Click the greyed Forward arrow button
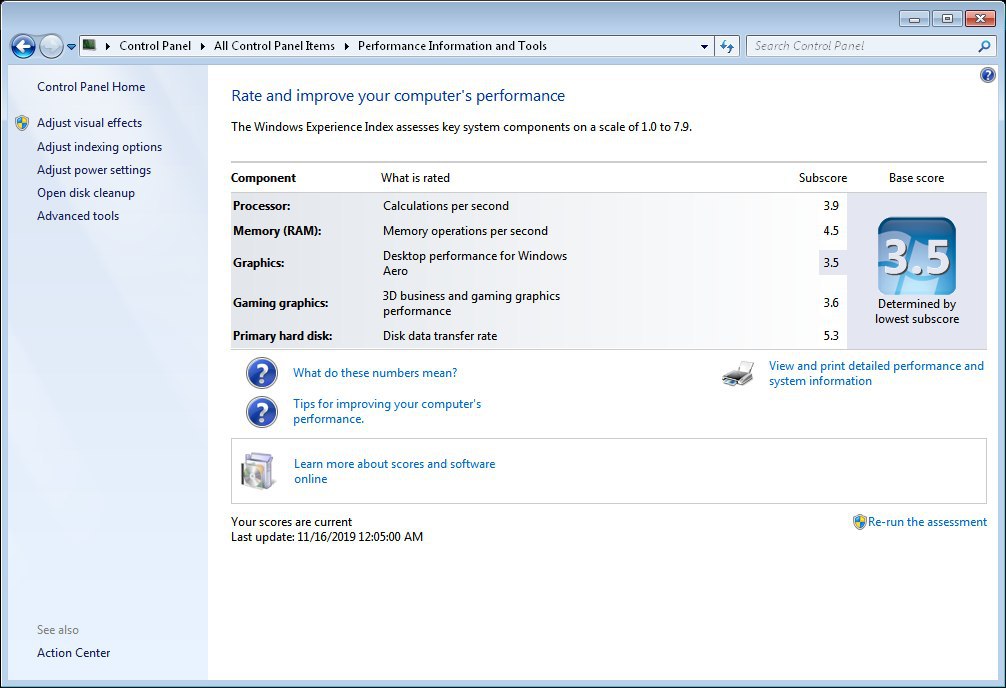Image resolution: width=1006 pixels, height=688 pixels. [51, 46]
